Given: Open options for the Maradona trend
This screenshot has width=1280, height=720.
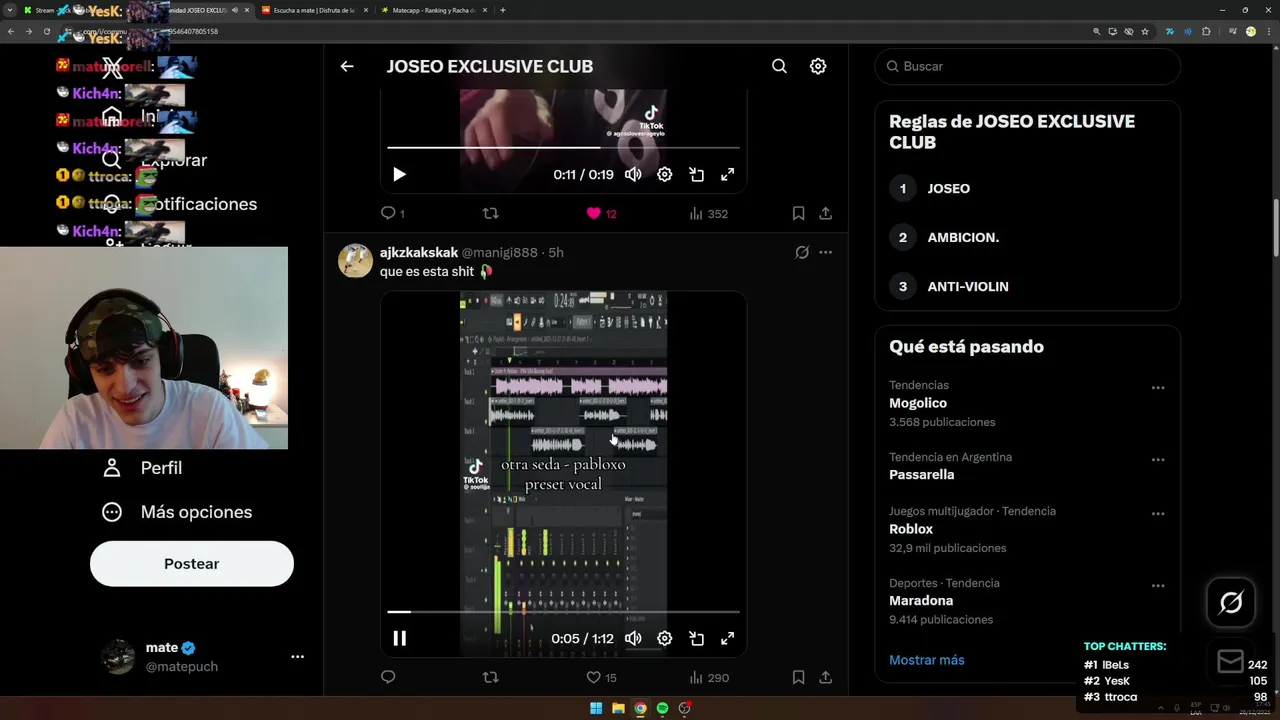Looking at the screenshot, I should click(1158, 586).
